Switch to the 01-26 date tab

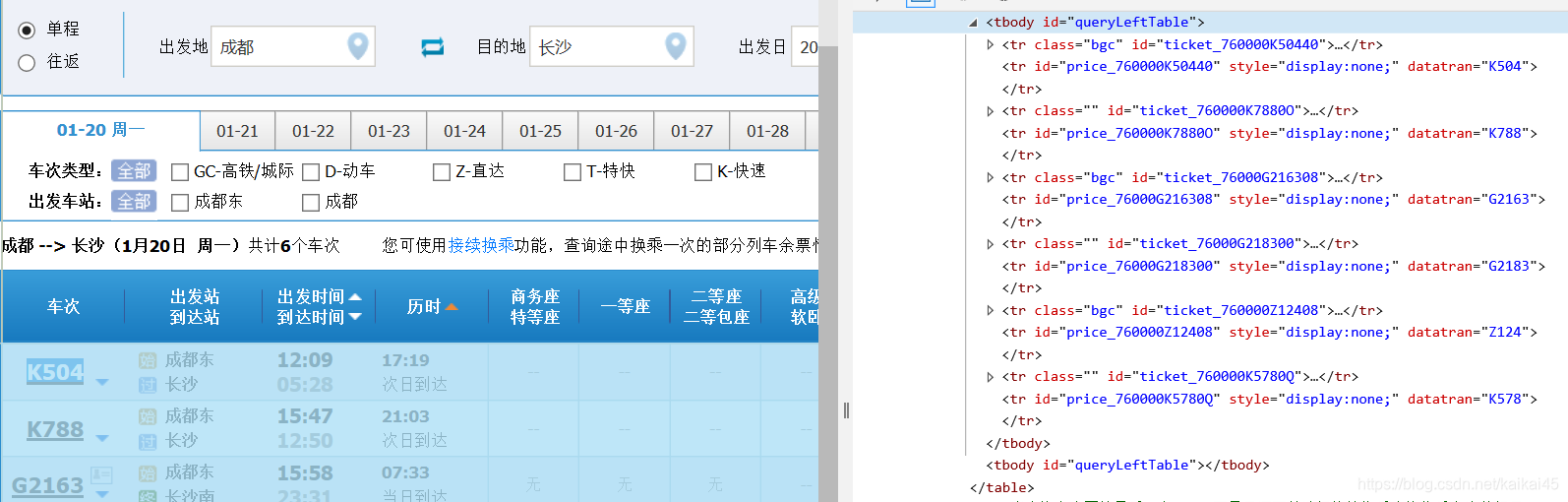[x=617, y=131]
